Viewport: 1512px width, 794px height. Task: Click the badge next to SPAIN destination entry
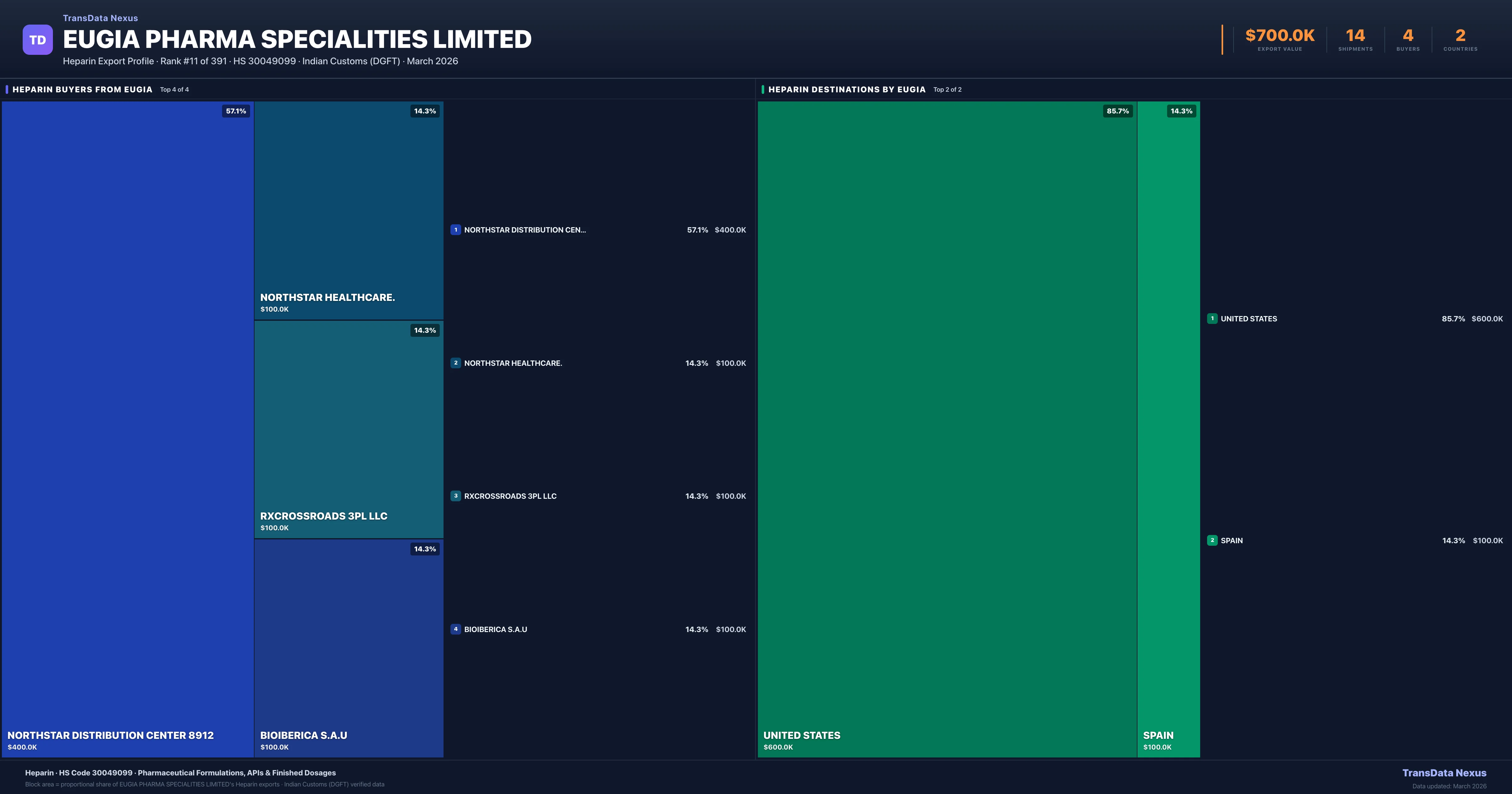click(1213, 540)
